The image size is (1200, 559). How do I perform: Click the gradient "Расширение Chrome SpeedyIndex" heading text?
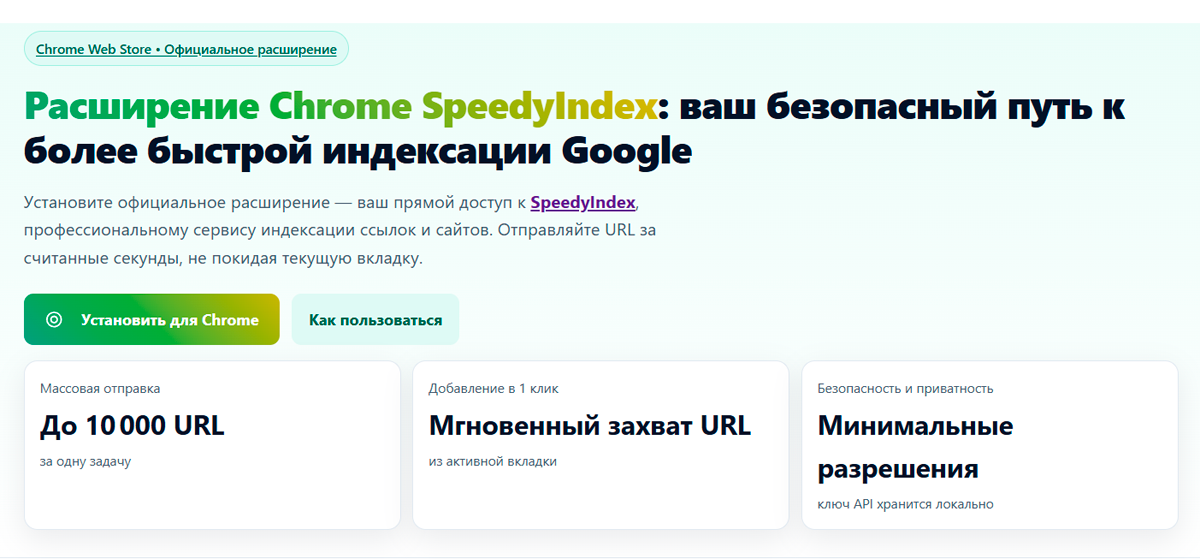[341, 106]
